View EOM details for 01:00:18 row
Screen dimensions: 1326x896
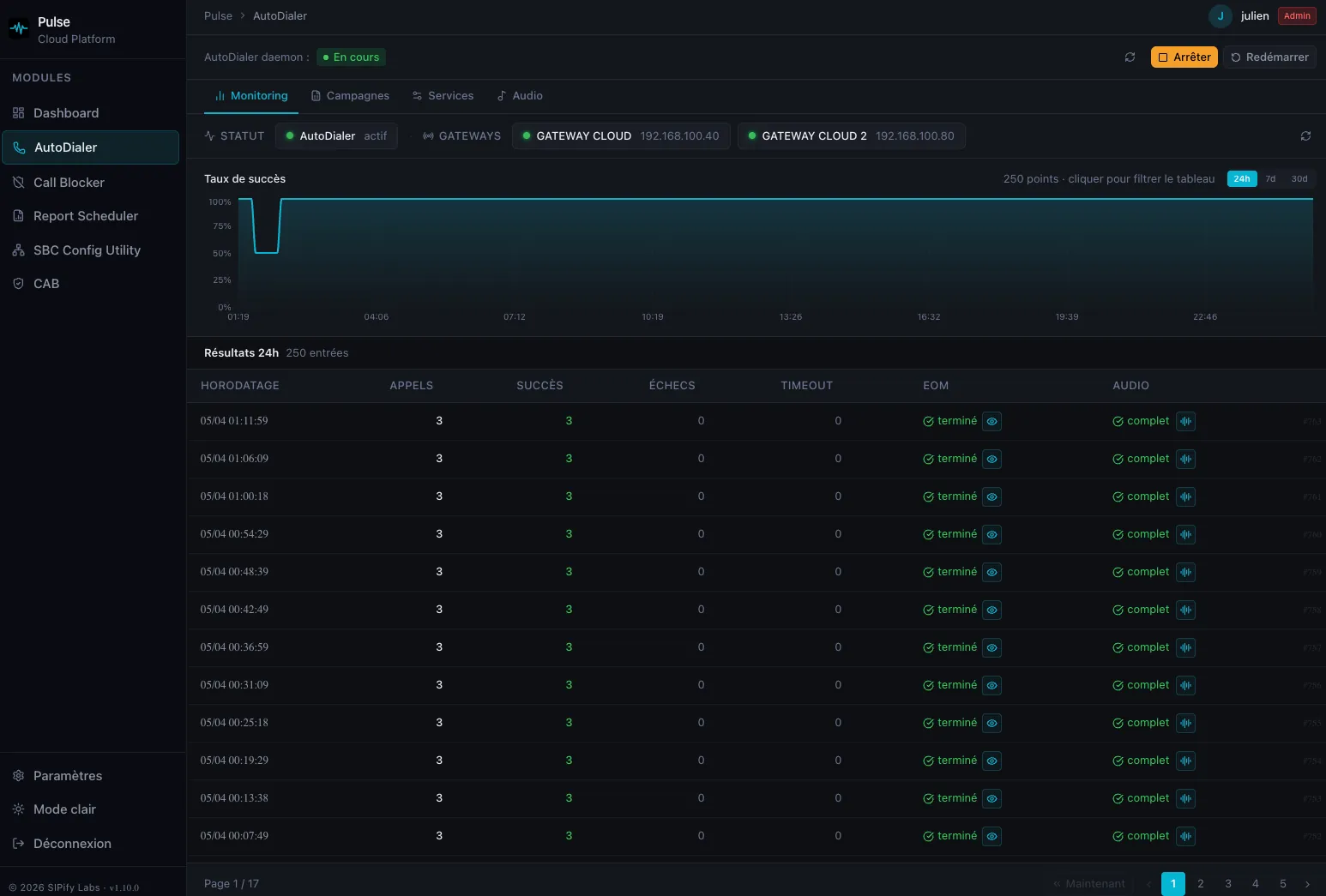[x=991, y=497]
